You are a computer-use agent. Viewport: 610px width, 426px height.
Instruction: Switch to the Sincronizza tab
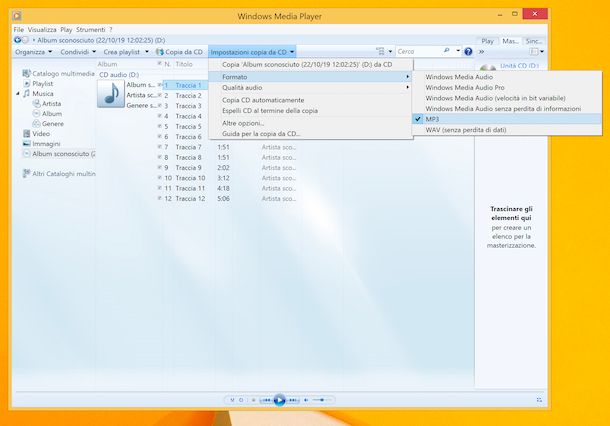pyautogui.click(x=533, y=41)
